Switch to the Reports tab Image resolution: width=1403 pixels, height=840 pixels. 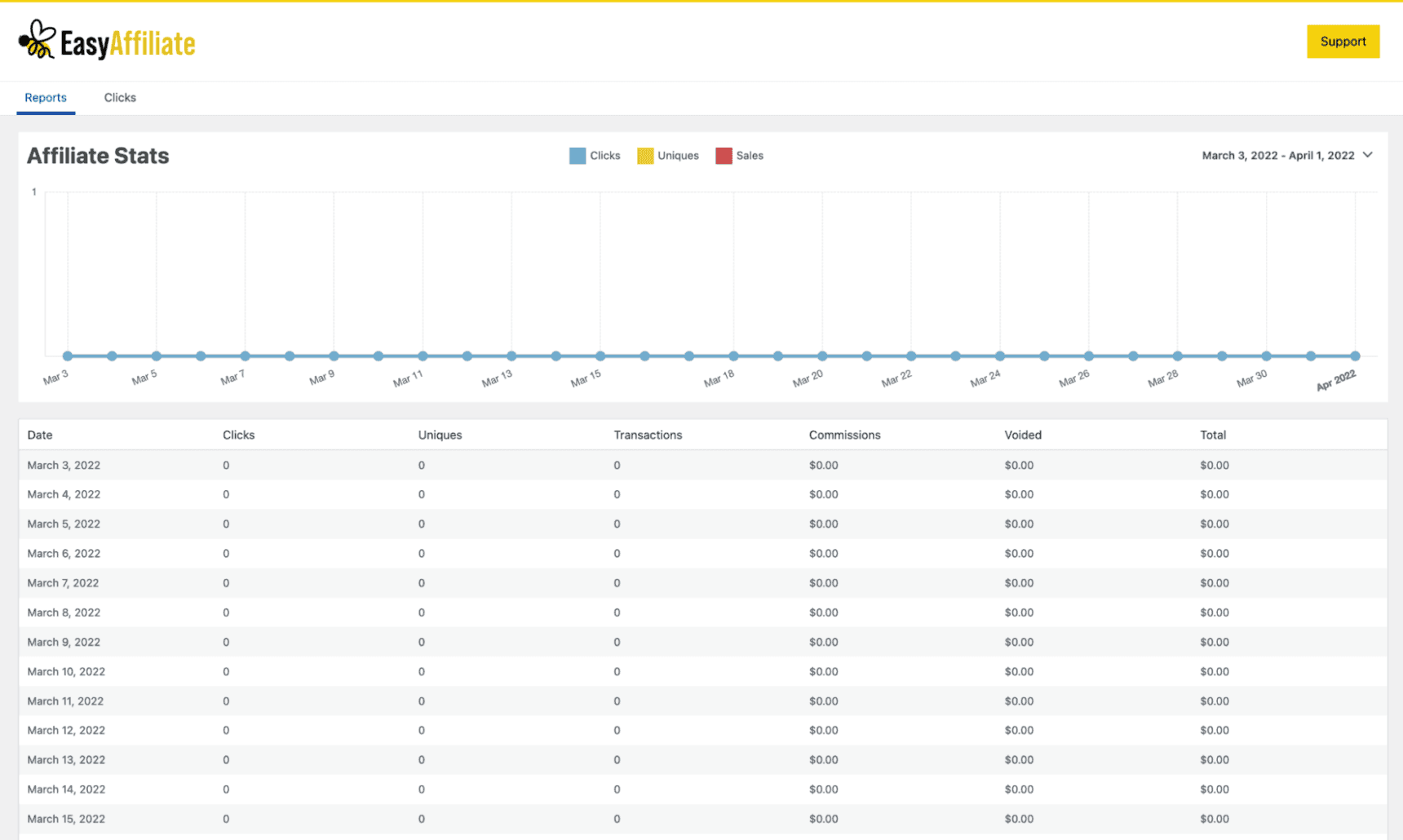pos(46,98)
